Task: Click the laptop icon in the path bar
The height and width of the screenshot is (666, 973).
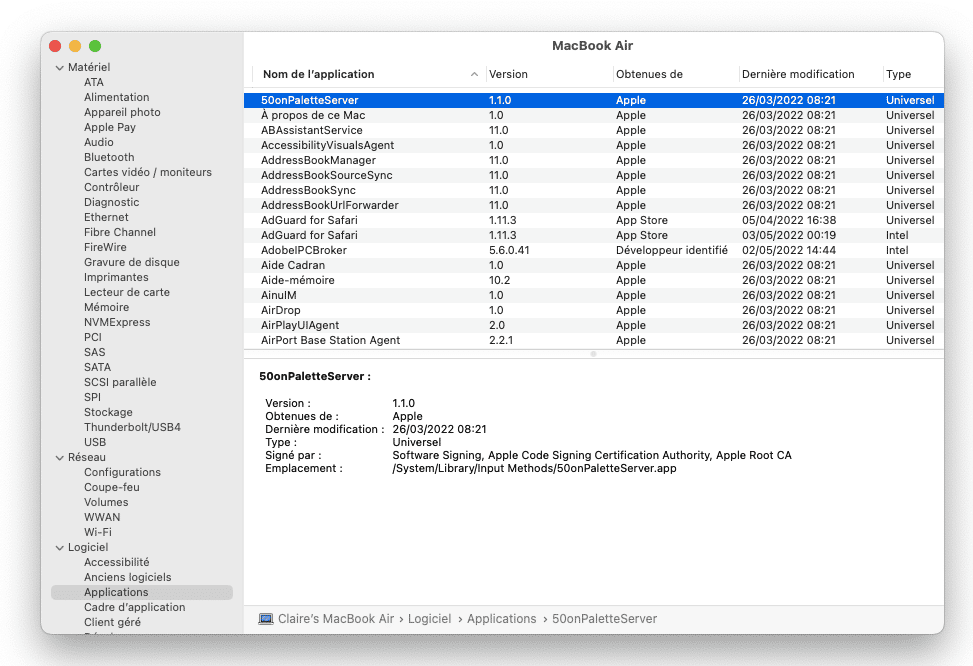Action: click(x=266, y=619)
